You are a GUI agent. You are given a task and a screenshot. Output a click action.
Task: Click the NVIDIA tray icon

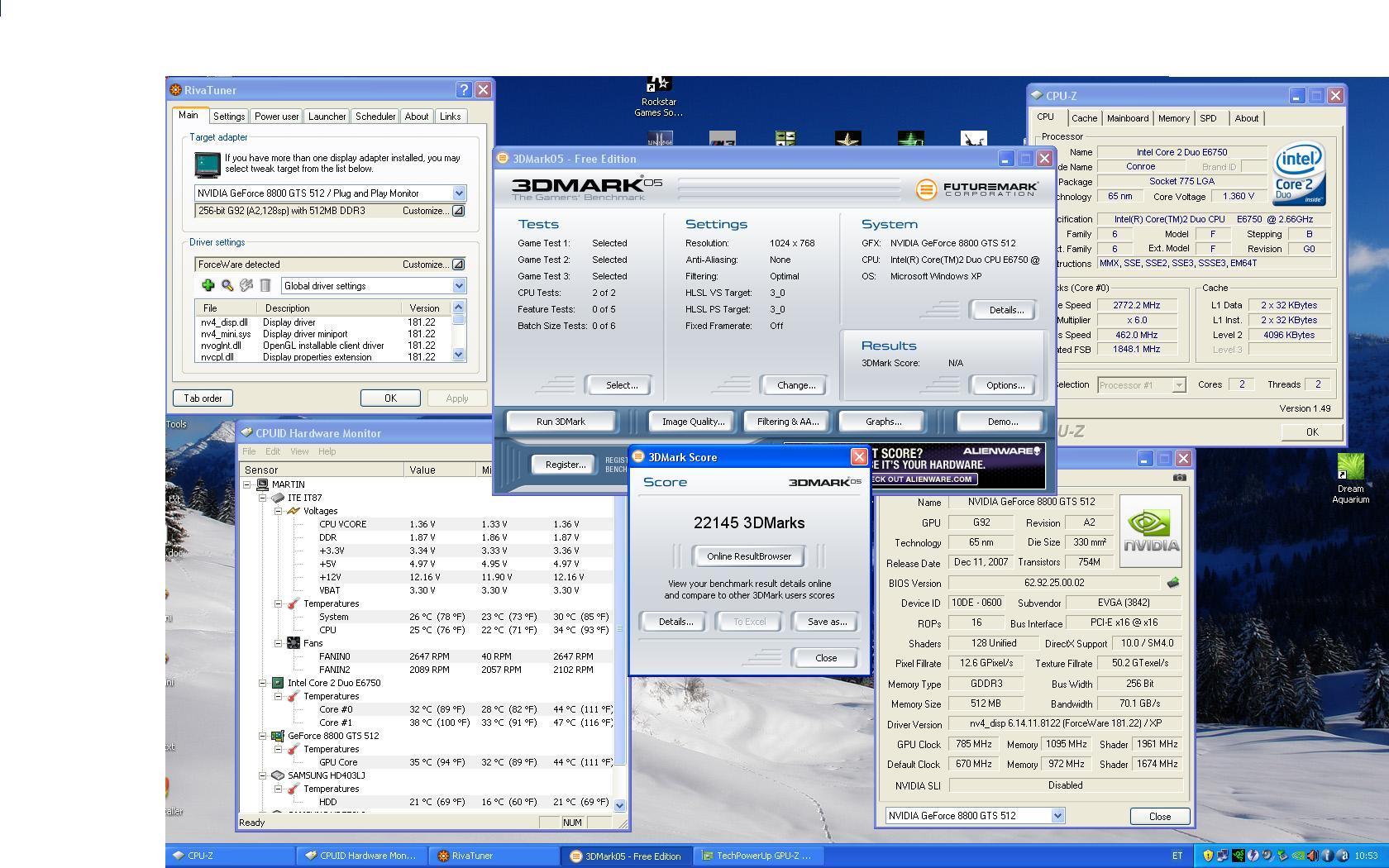1298,856
